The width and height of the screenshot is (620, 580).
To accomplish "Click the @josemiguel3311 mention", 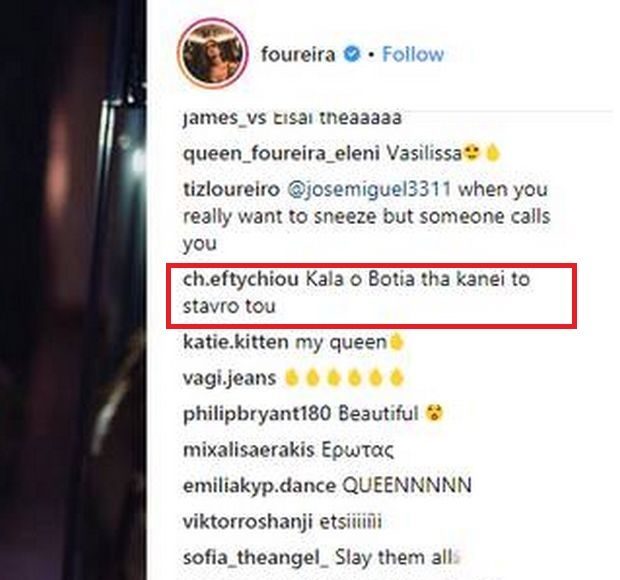I will point(362,189).
